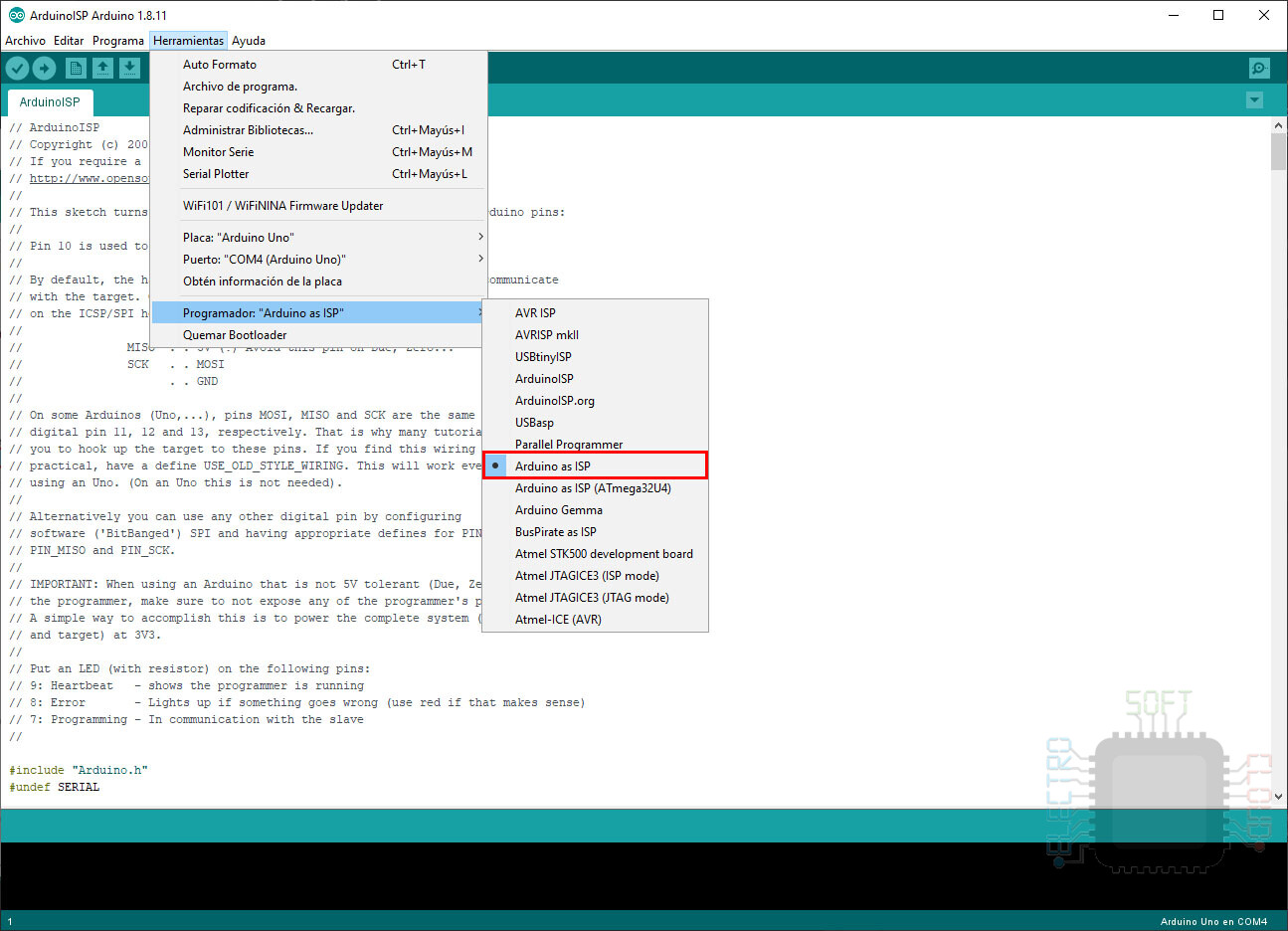Image resolution: width=1288 pixels, height=931 pixels.
Task: Click the #include "Arduino.h" code line
Action: tap(79, 770)
